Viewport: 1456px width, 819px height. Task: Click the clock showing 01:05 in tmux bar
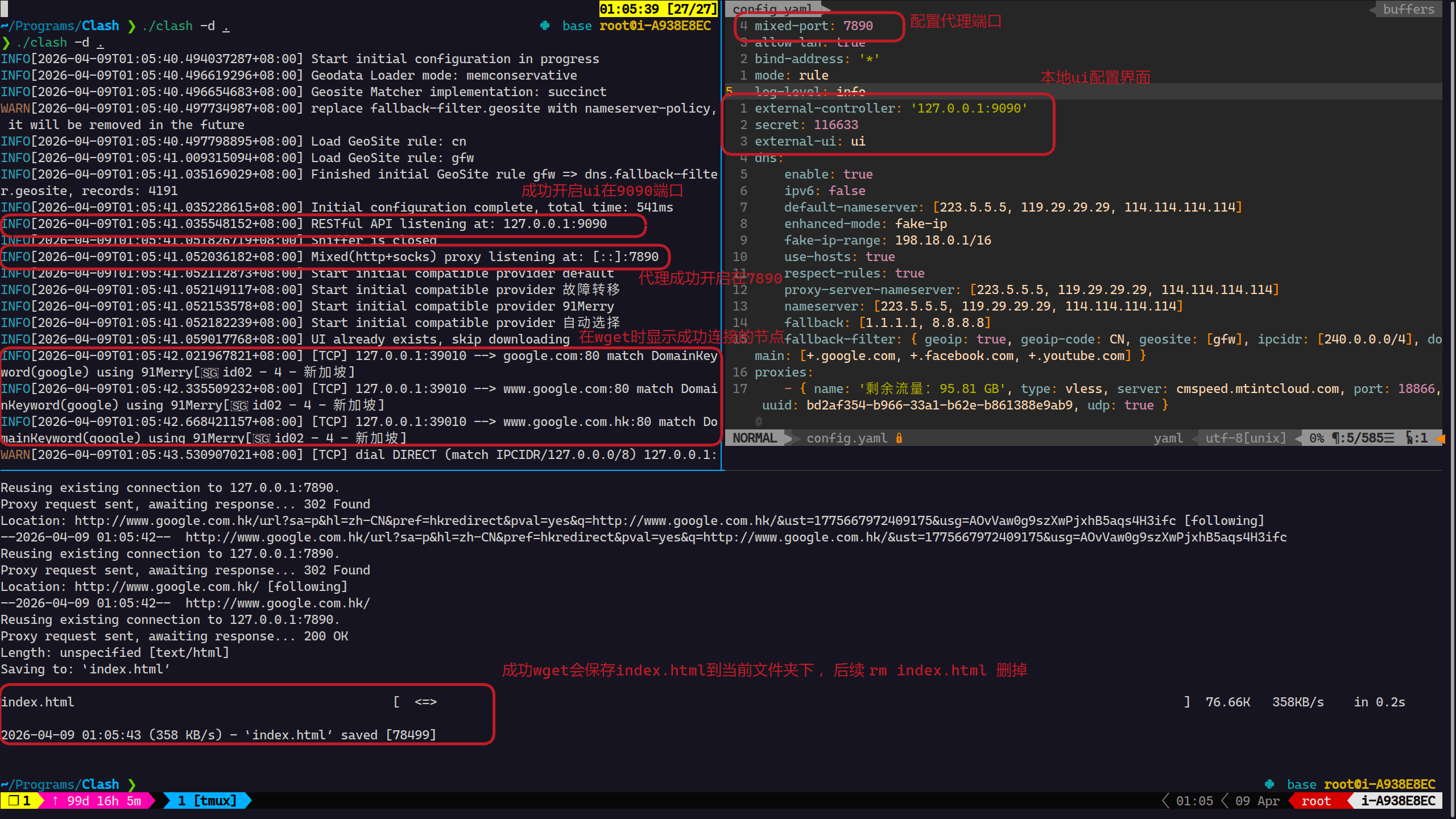1196,800
